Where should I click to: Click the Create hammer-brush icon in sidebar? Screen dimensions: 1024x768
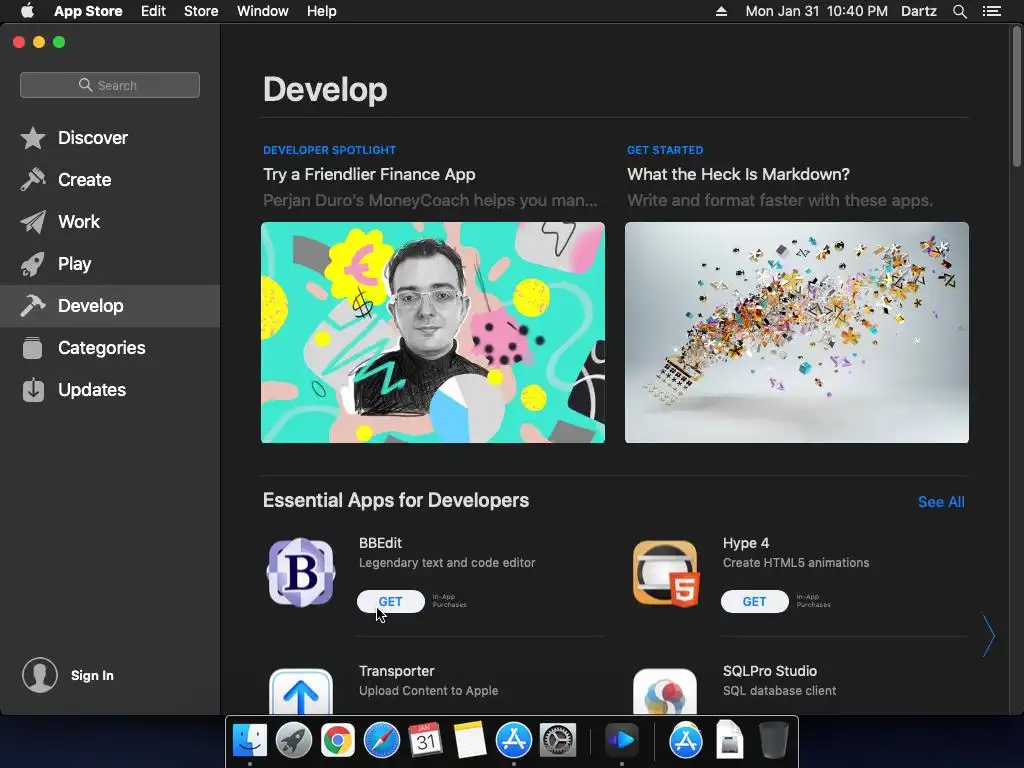coord(33,180)
